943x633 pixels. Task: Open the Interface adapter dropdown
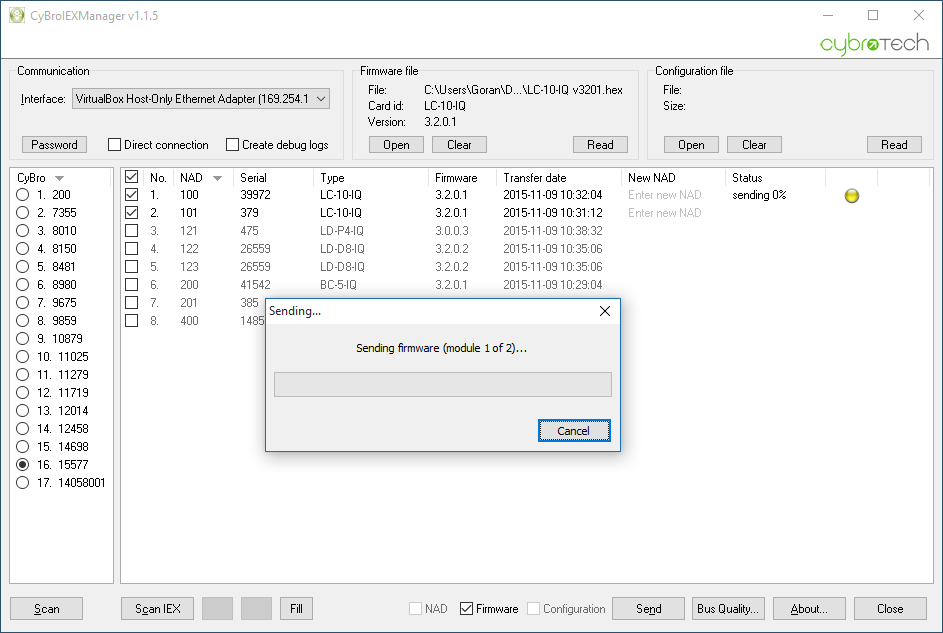pyautogui.click(x=320, y=99)
